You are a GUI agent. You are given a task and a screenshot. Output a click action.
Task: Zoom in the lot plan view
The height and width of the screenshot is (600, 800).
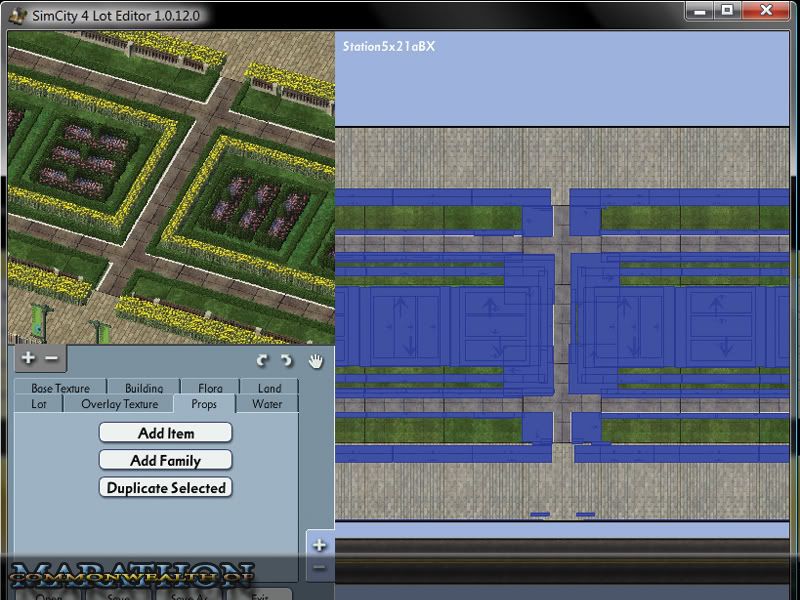(319, 545)
